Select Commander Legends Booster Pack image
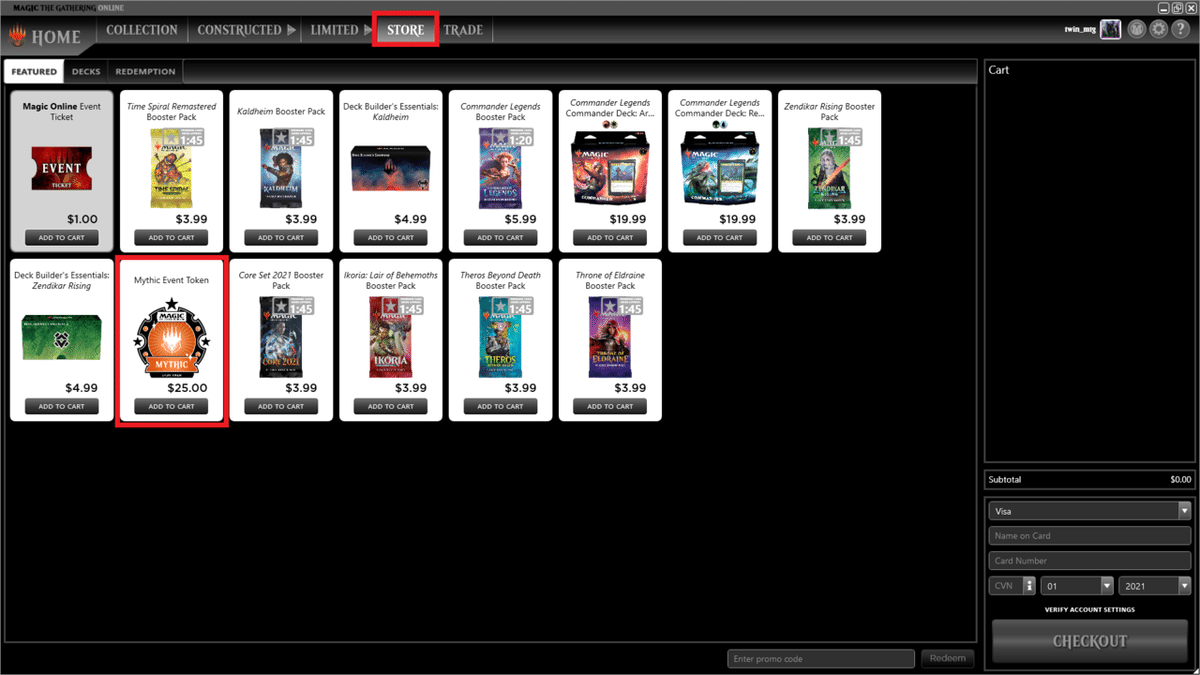Screen dimensions: 1200x675 click(x=502, y=167)
